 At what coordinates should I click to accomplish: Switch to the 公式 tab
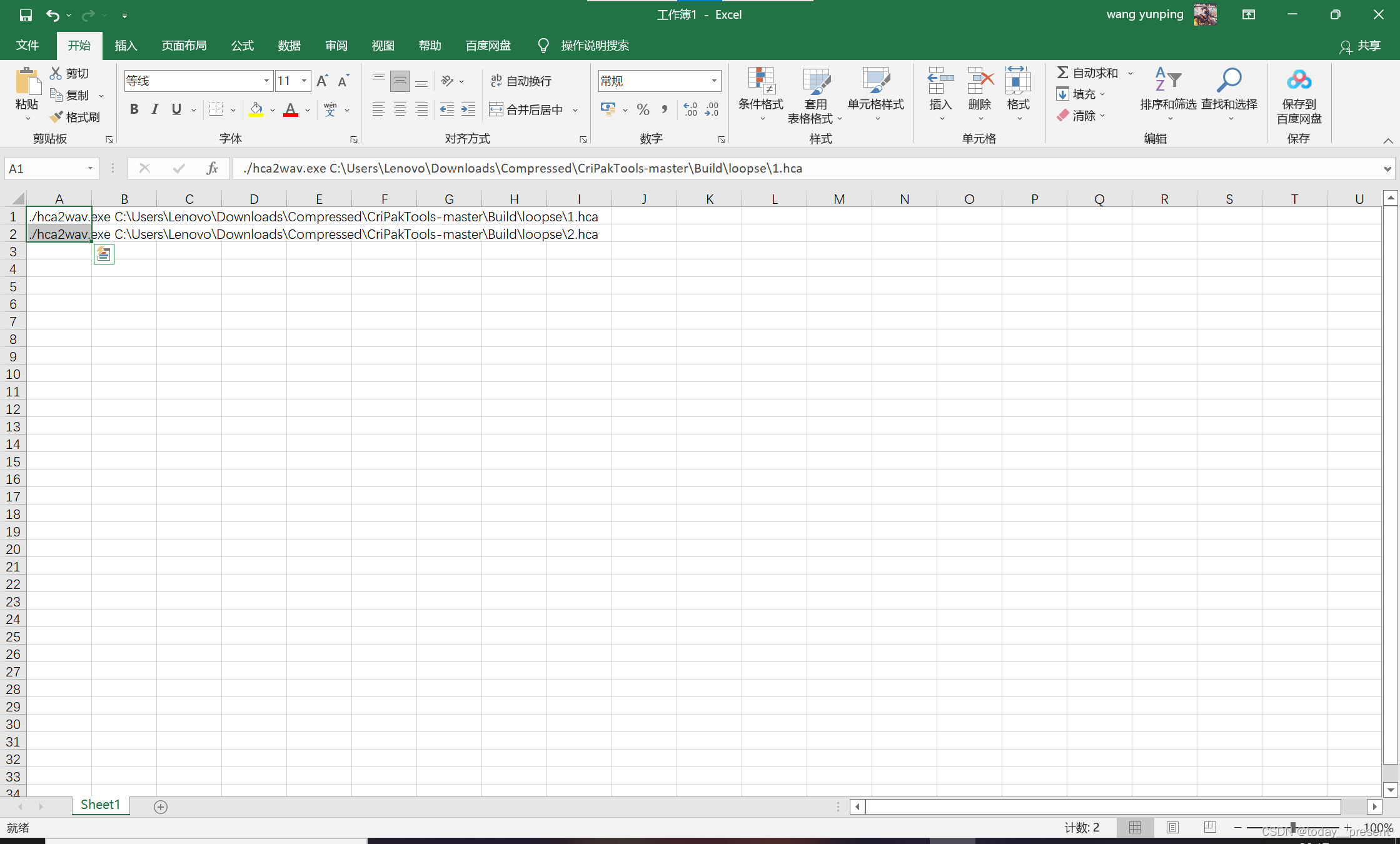243,46
